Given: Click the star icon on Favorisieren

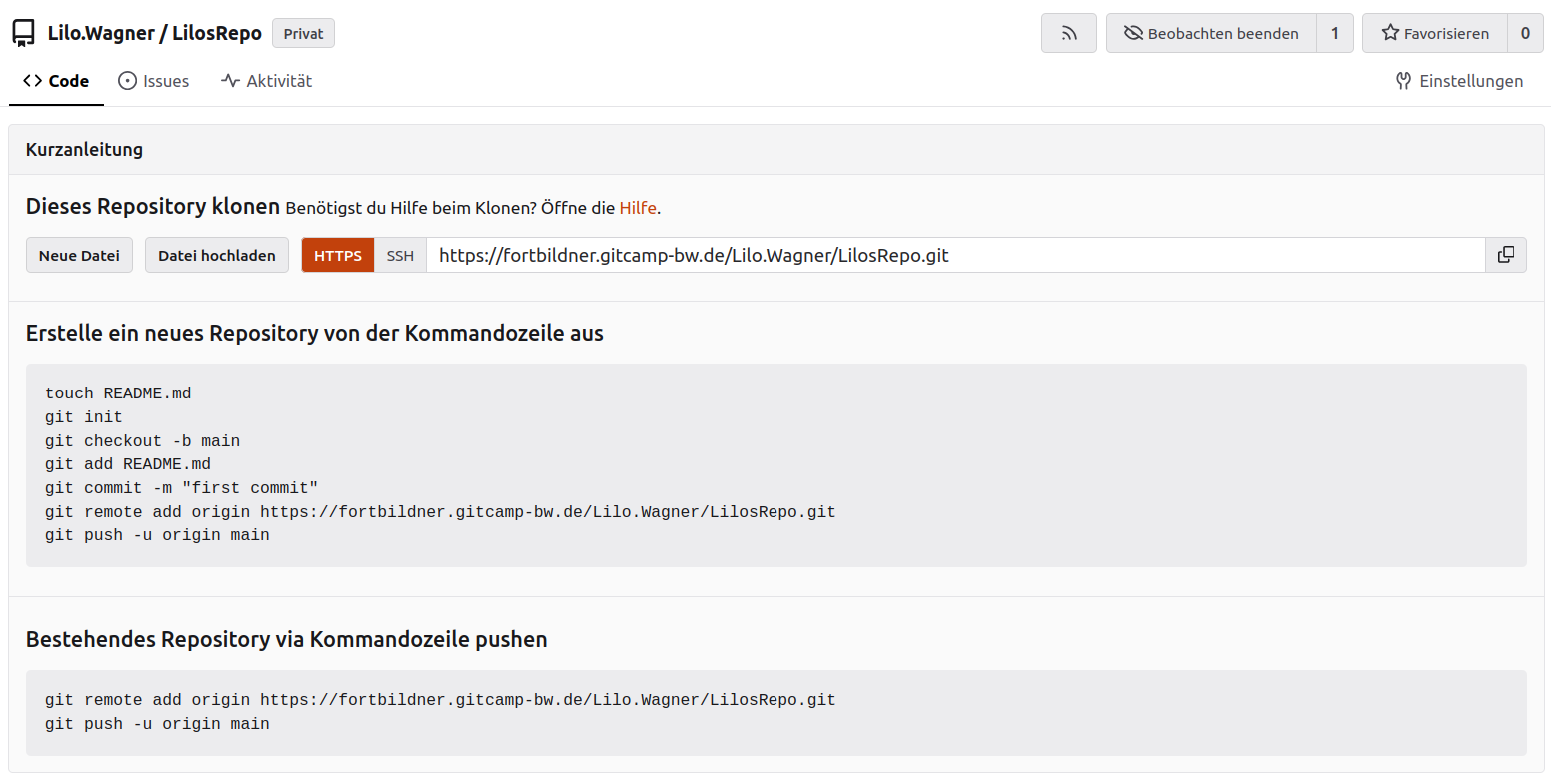Looking at the screenshot, I should (x=1390, y=33).
